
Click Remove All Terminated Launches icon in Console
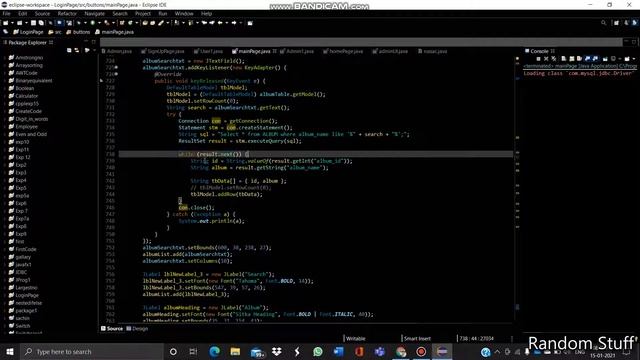pos(554,59)
